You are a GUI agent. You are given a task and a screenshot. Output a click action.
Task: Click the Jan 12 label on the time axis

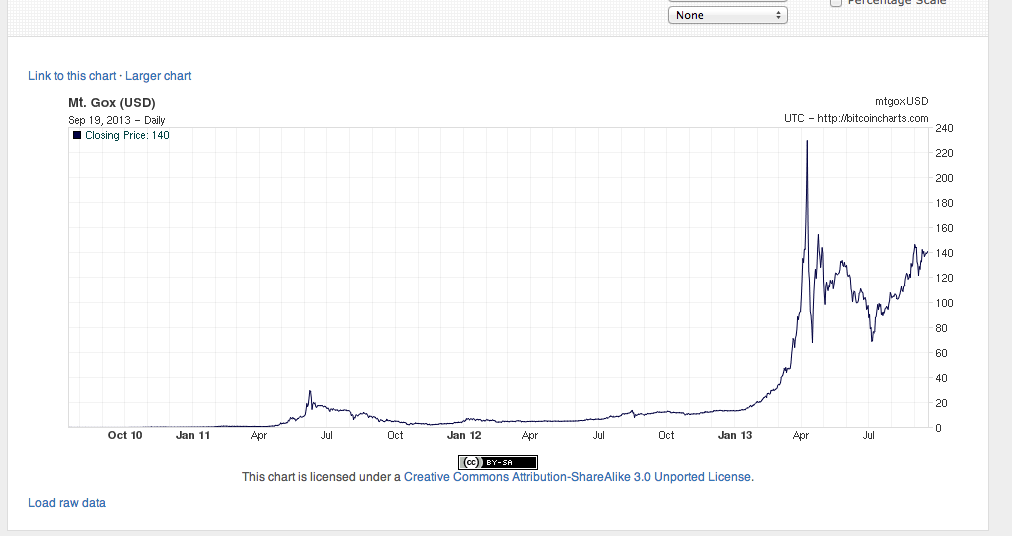pos(464,435)
